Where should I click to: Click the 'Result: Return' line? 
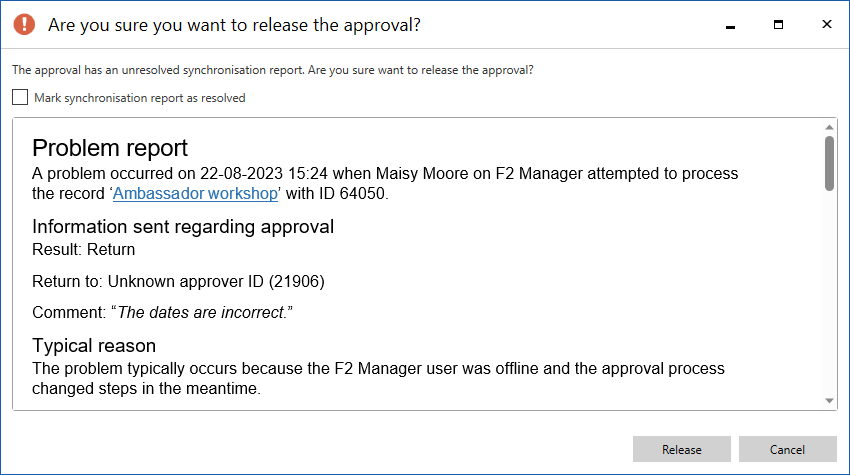point(84,249)
